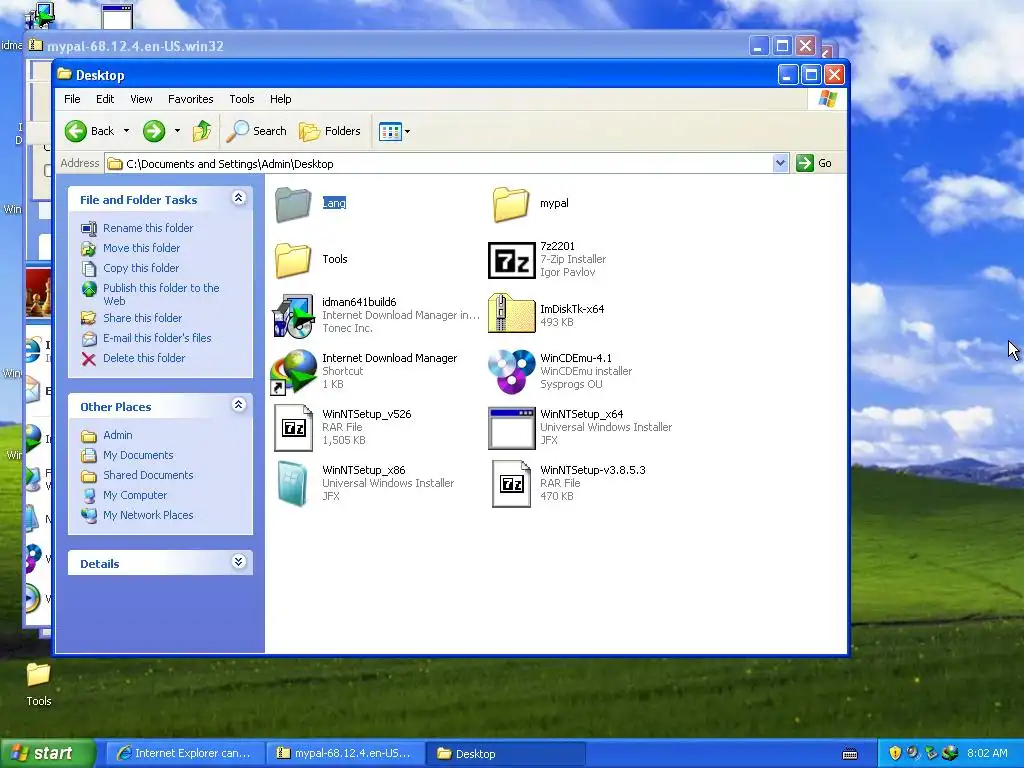Image resolution: width=1024 pixels, height=768 pixels.
Task: Open the Forward history dropdown arrow
Action: pos(177,131)
